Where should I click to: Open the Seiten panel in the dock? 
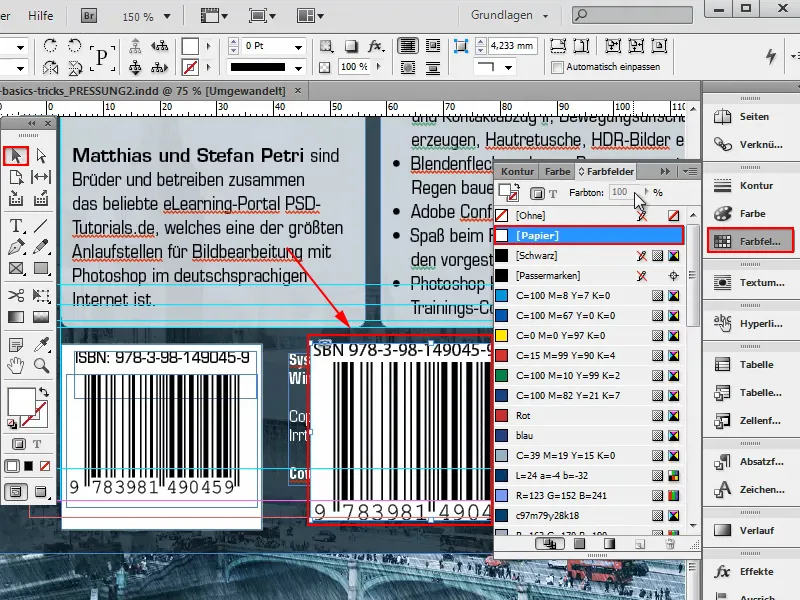click(749, 116)
